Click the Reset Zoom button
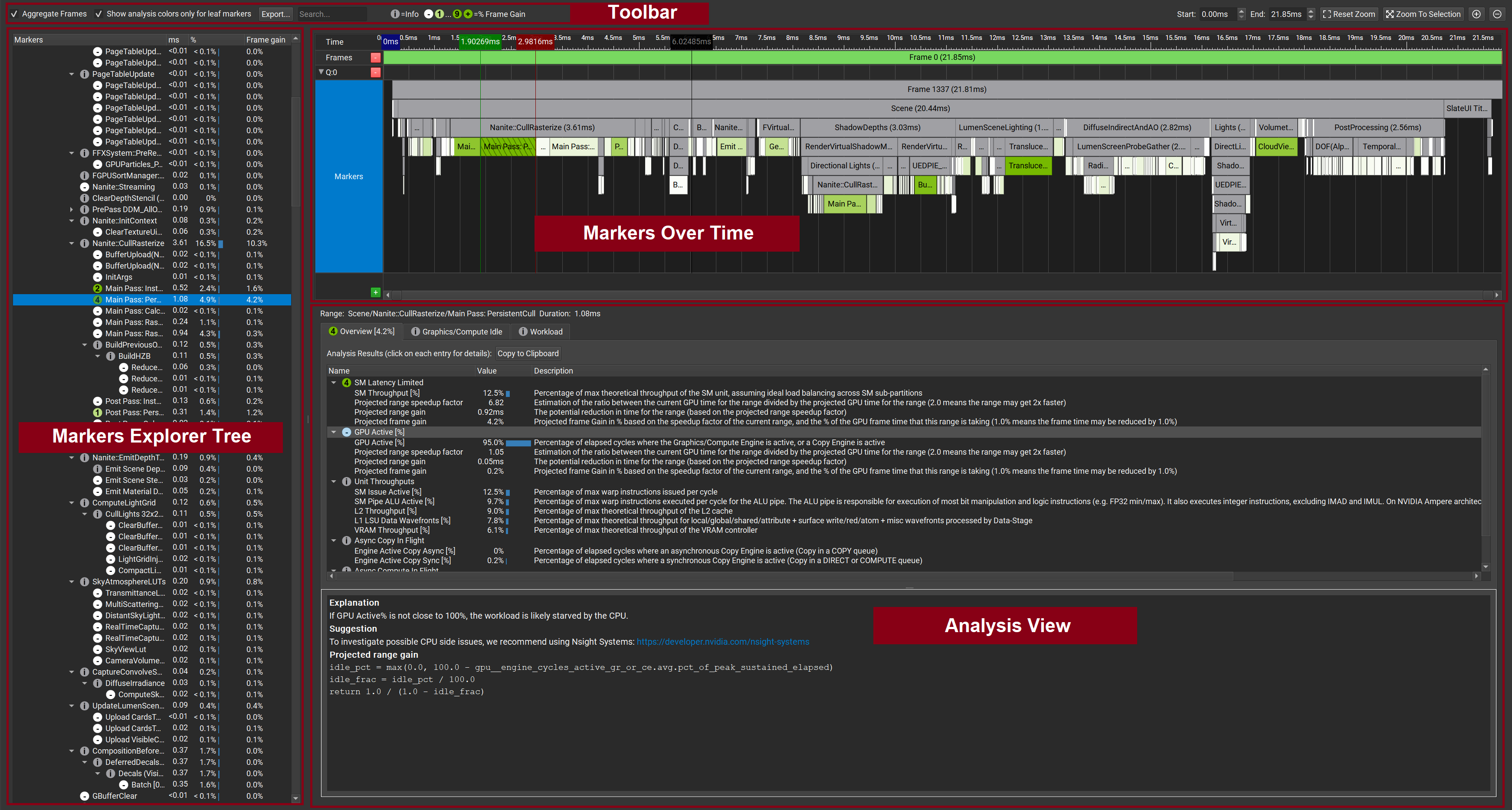1512x810 pixels. pos(1349,14)
